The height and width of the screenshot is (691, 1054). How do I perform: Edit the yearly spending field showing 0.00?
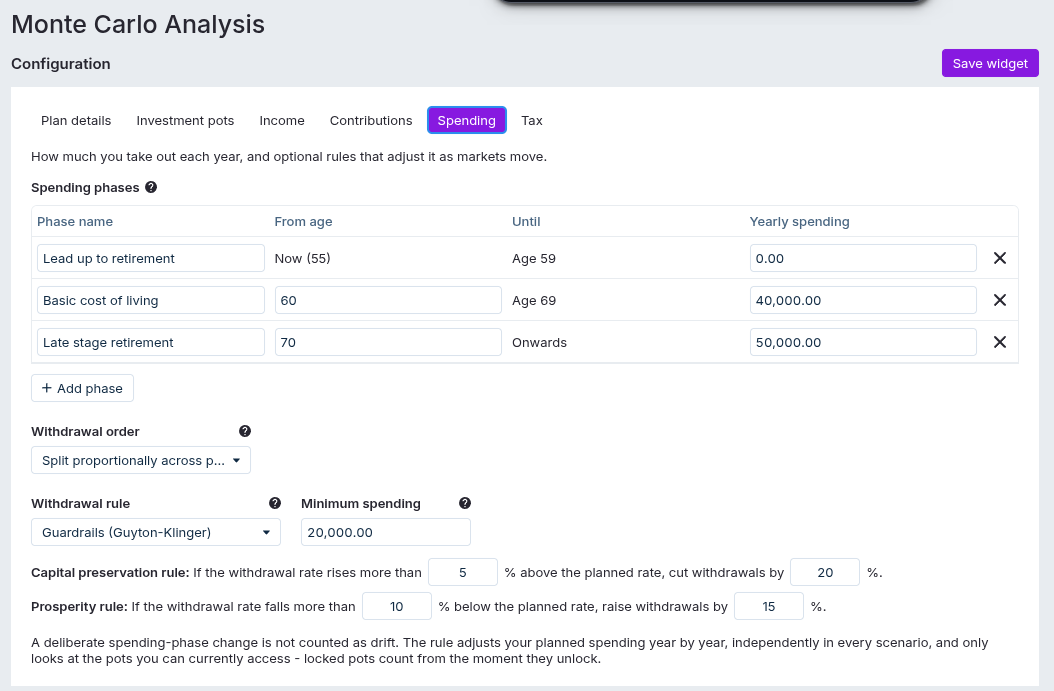tap(863, 258)
